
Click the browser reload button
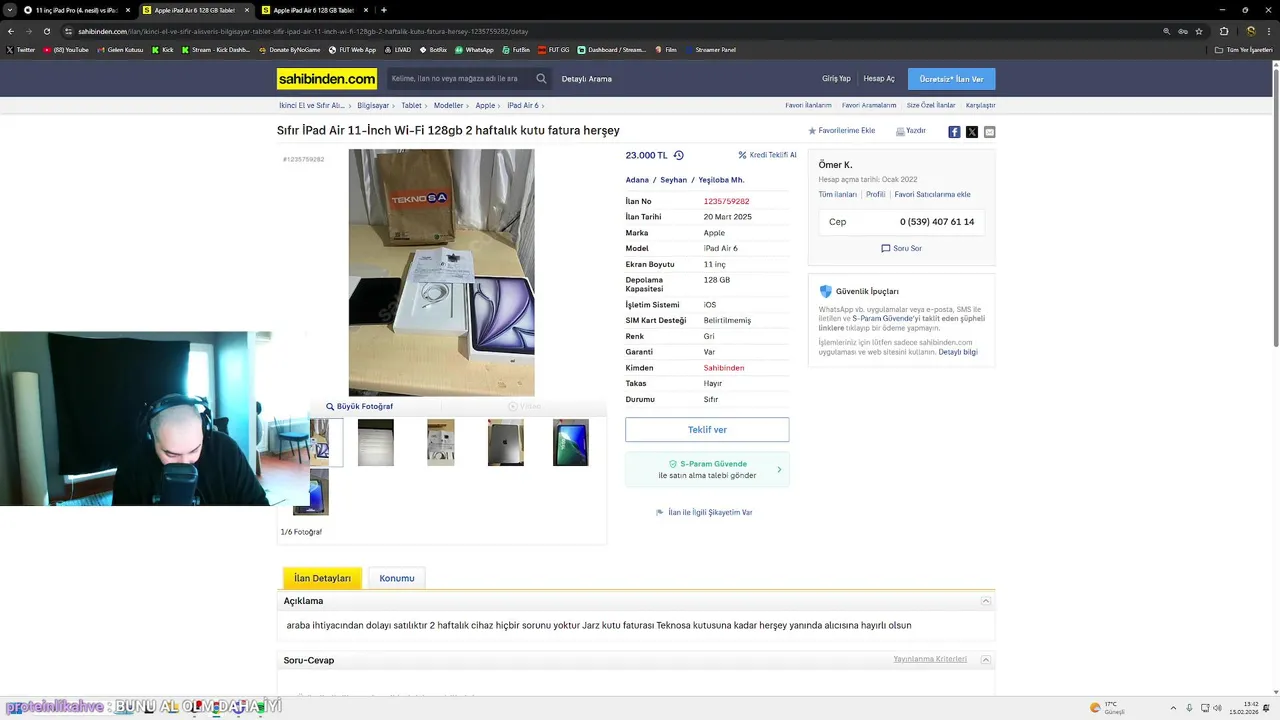(x=46, y=31)
